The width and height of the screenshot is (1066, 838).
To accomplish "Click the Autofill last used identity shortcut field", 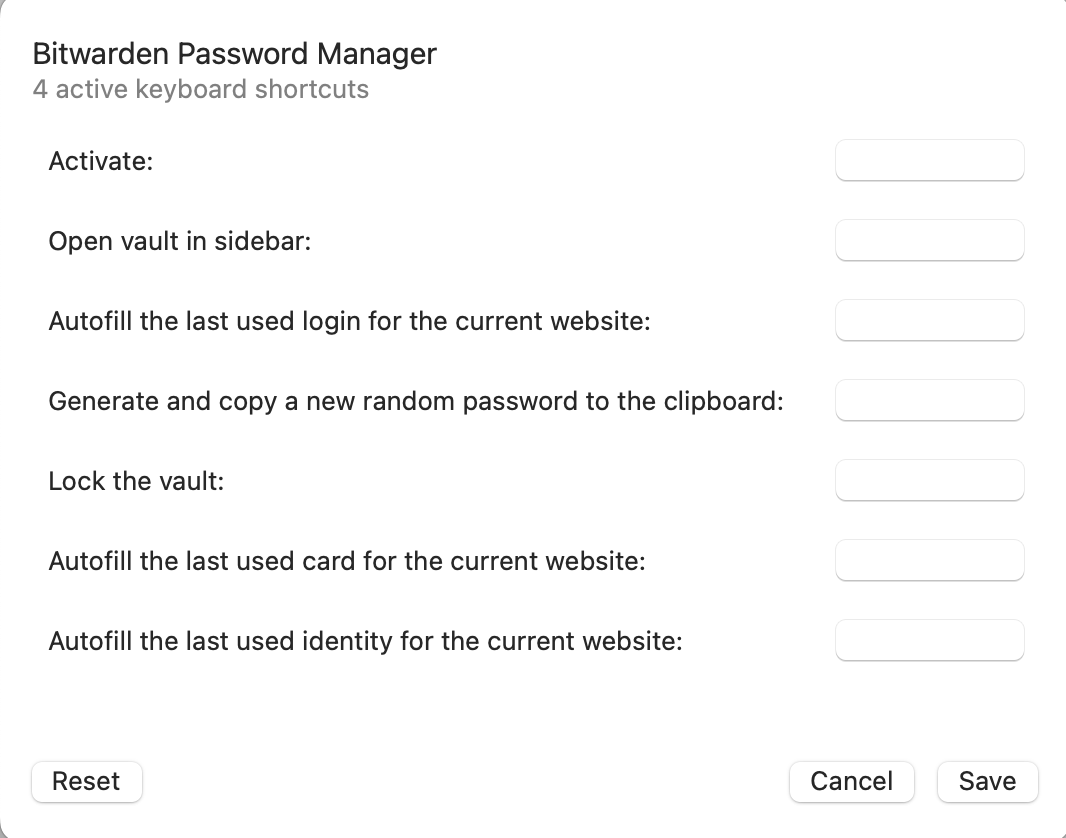I will coord(929,640).
